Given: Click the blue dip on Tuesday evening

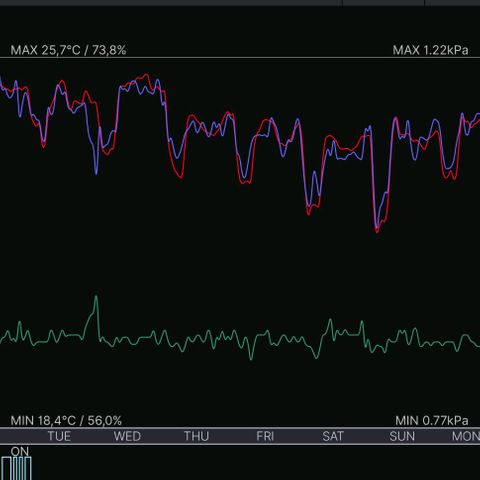Looking at the screenshot, I should click(96, 173).
